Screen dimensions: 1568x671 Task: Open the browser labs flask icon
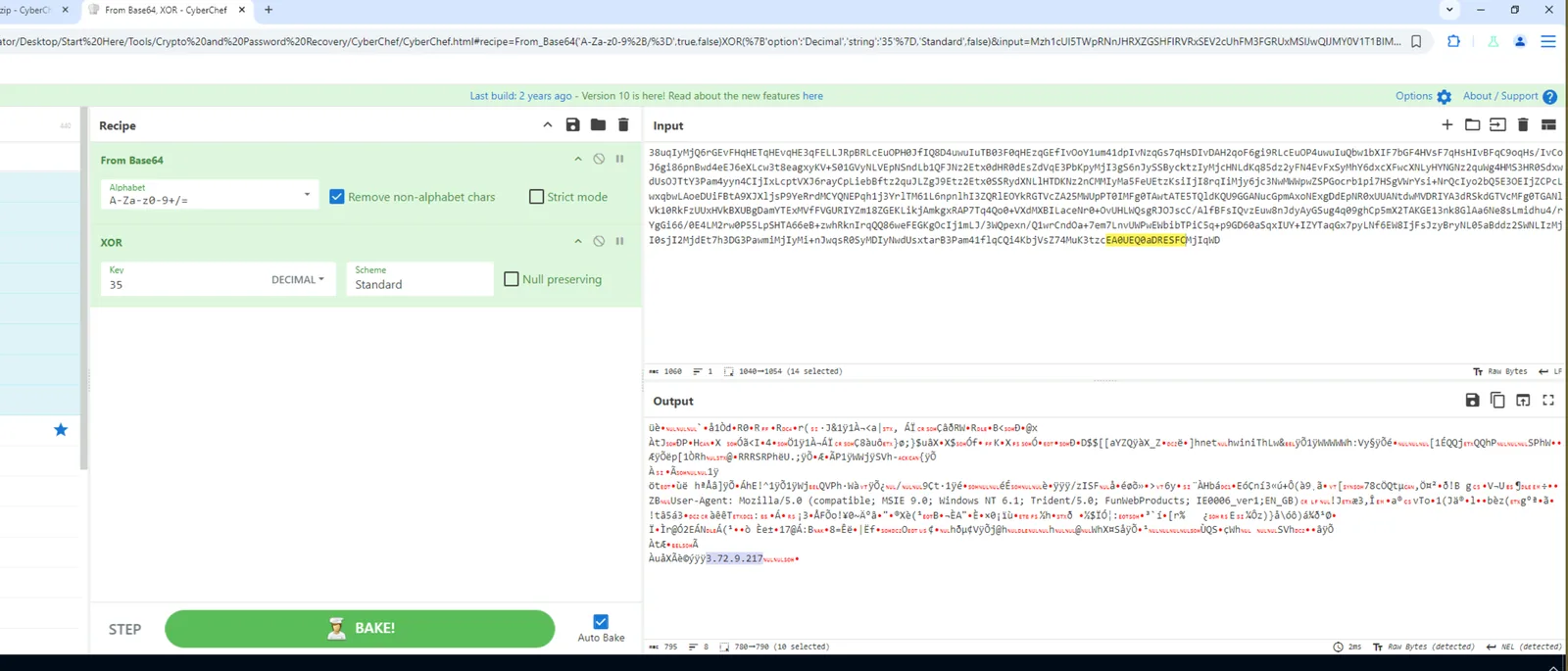click(x=1493, y=41)
